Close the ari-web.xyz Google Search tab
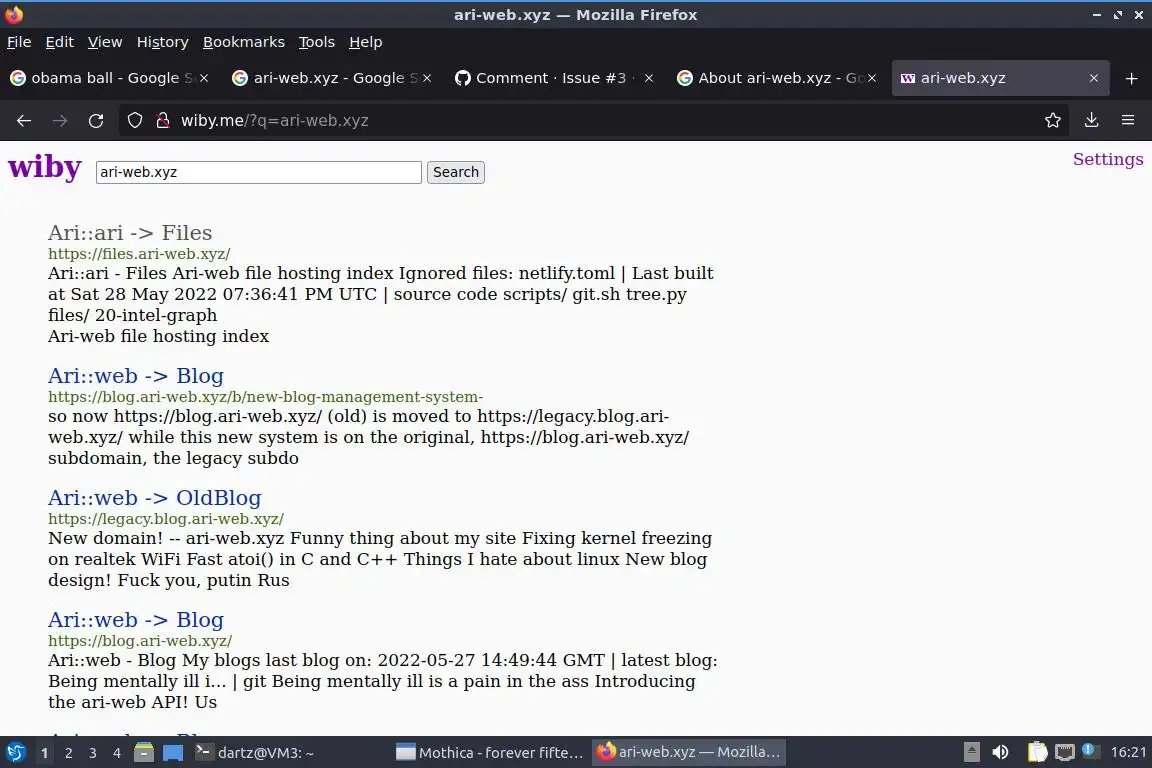The width and height of the screenshot is (1152, 768). (427, 78)
